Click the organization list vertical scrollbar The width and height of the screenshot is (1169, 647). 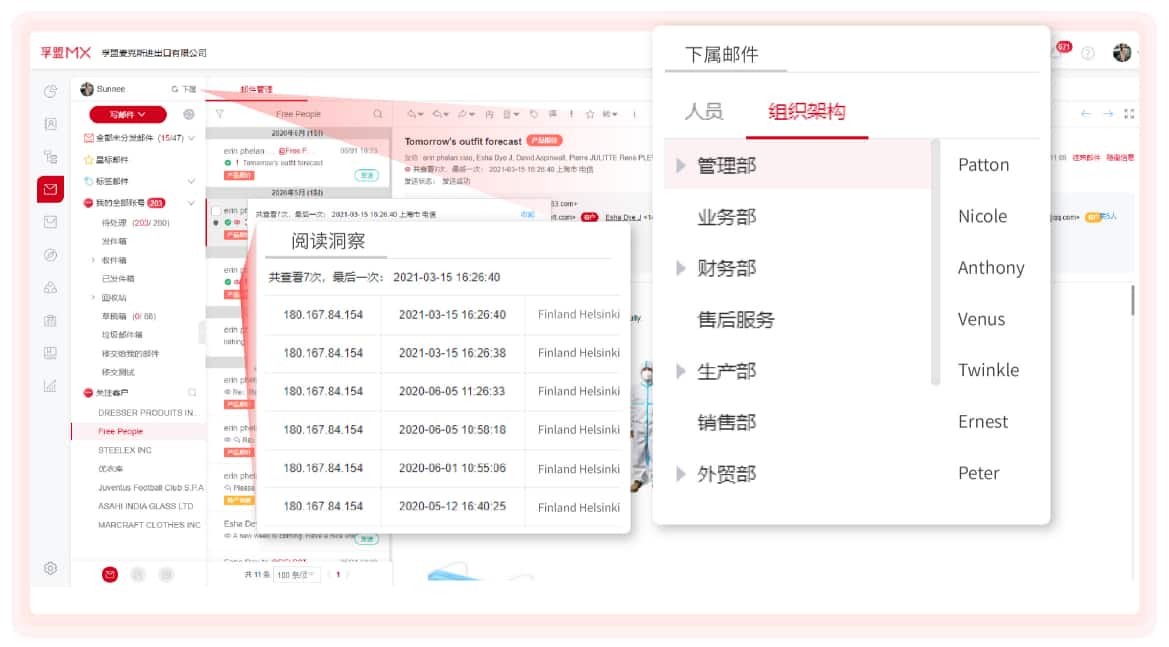pos(936,262)
